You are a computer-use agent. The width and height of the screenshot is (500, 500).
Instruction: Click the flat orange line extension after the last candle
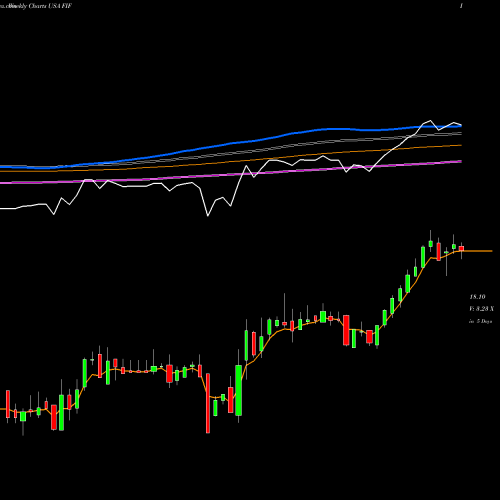click(478, 251)
